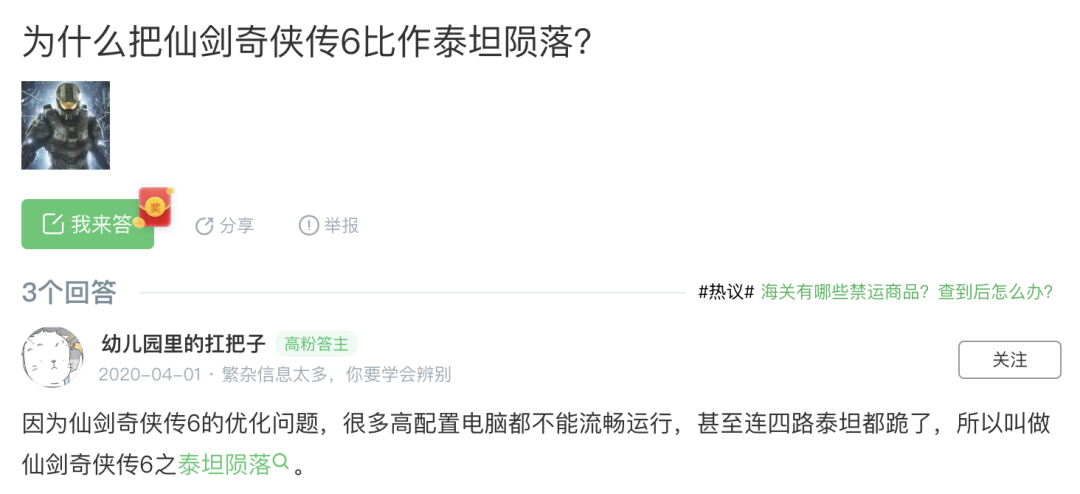
Task: Click the magnifier icon beside 泰坦陨落
Action: pos(281,462)
